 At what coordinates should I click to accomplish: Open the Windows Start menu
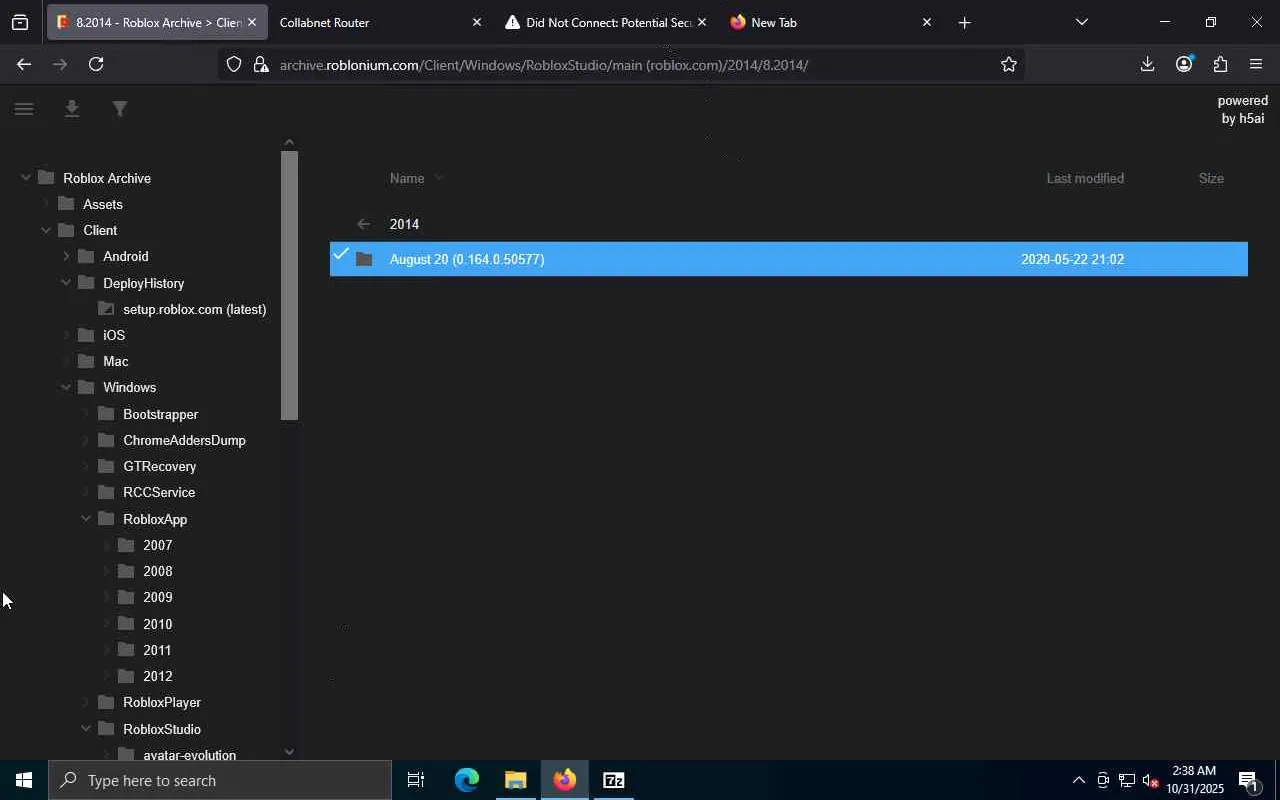pos(24,780)
